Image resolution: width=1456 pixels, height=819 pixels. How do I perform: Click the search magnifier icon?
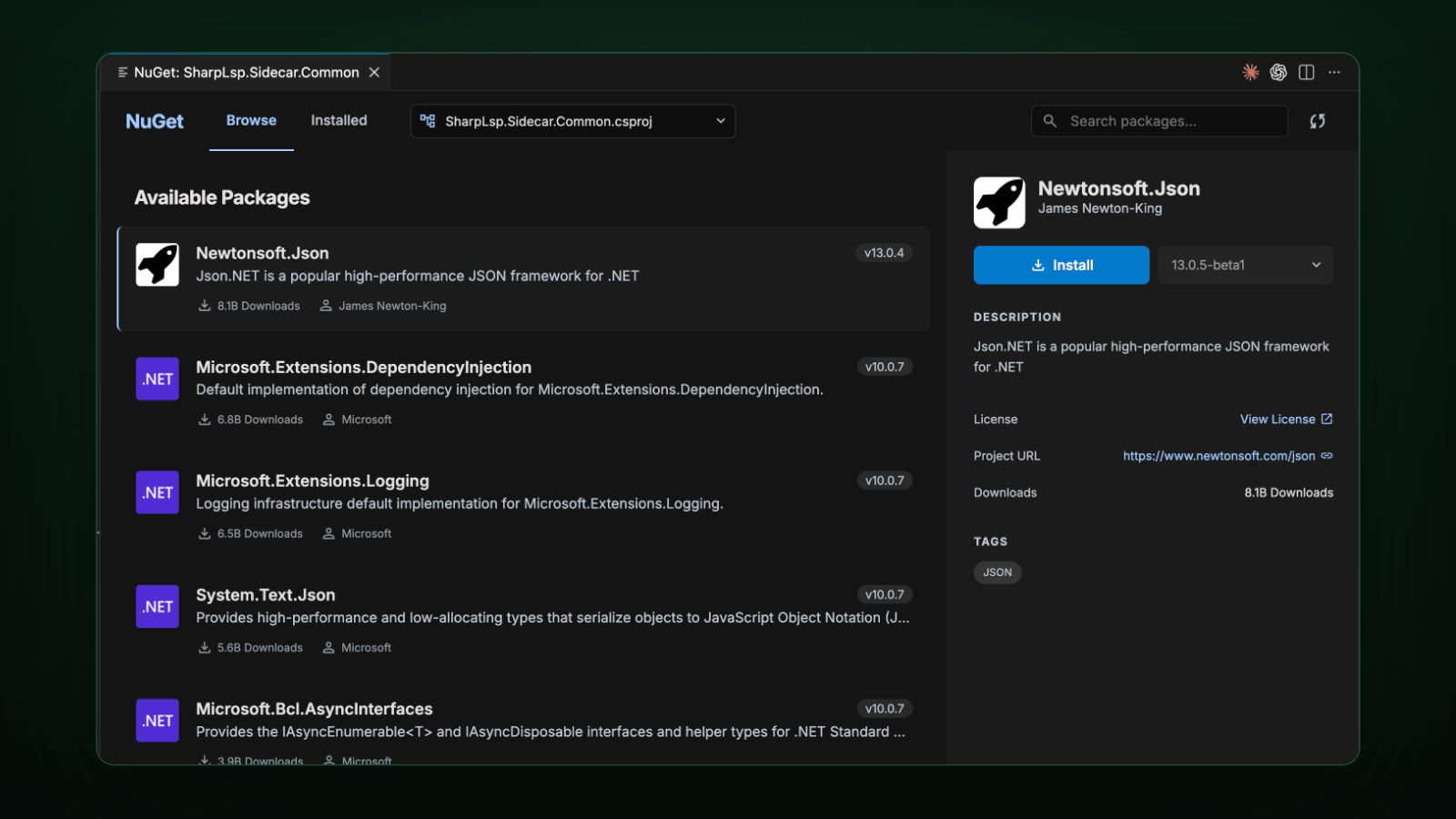1050,121
